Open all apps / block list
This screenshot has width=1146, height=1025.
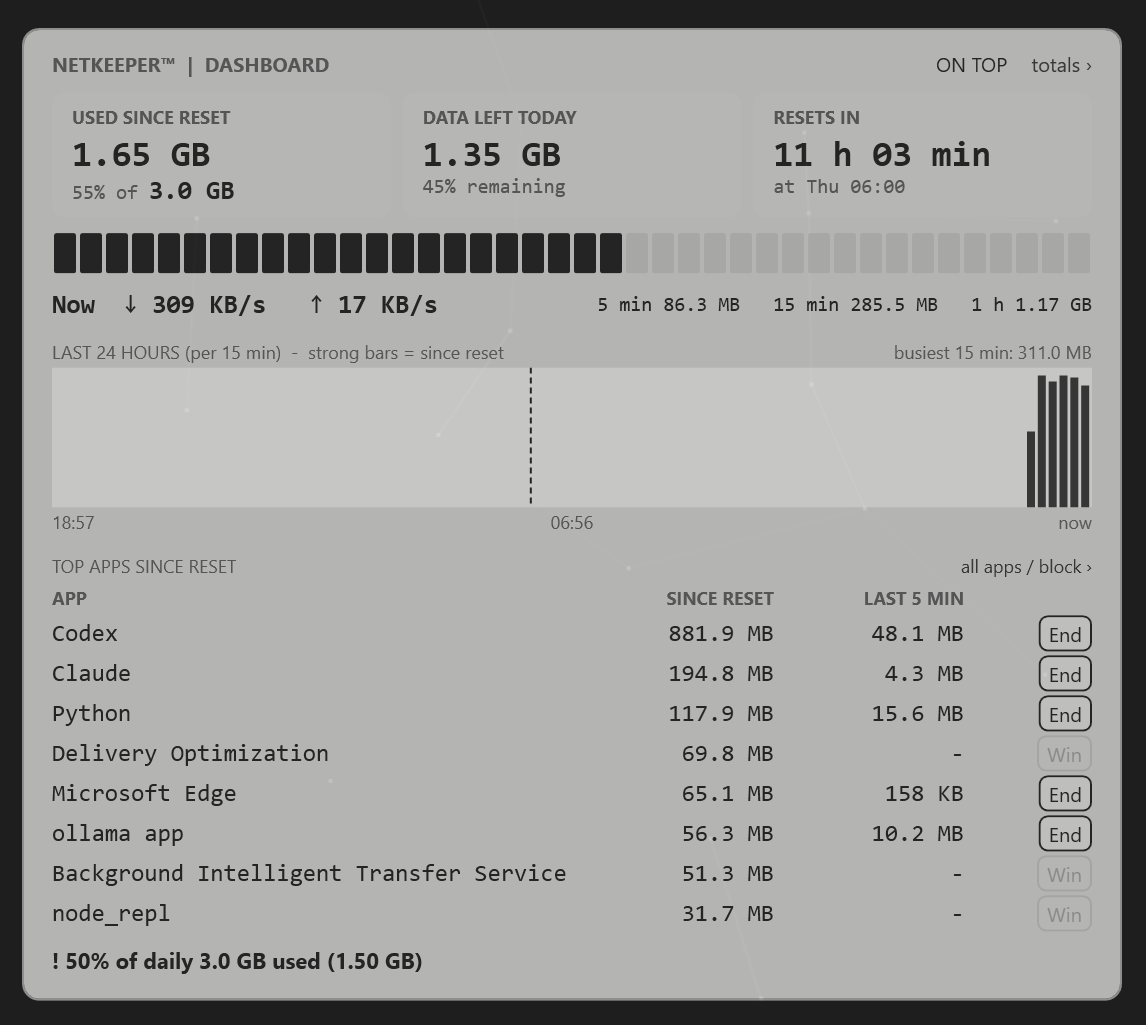1026,567
